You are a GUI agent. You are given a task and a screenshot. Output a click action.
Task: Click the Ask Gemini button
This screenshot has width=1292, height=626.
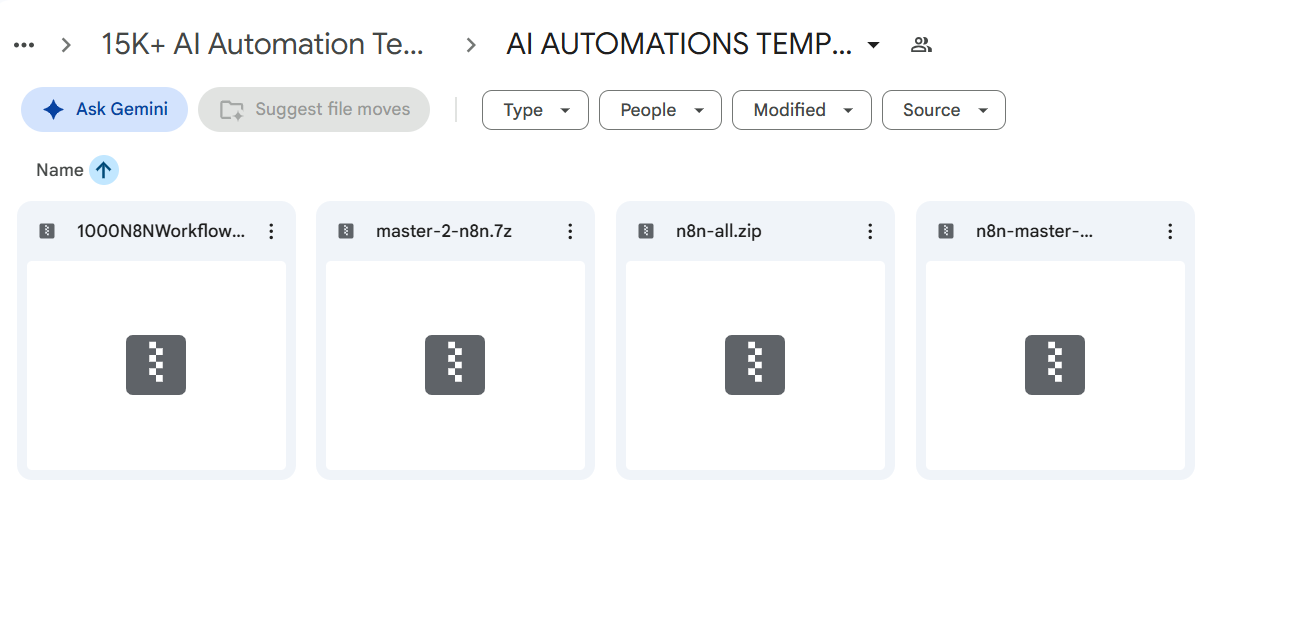tap(104, 110)
